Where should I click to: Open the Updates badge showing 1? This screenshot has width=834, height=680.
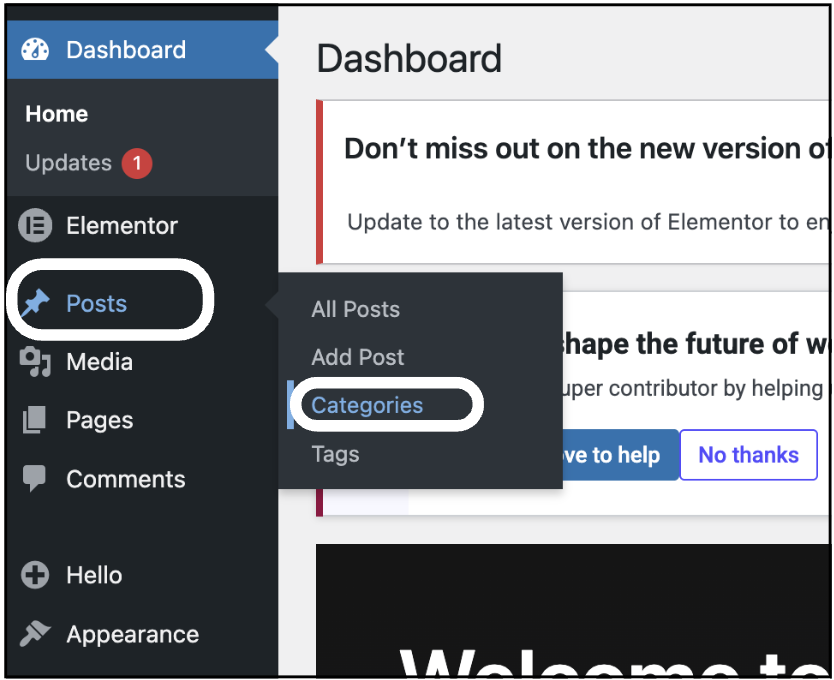[x=137, y=163]
